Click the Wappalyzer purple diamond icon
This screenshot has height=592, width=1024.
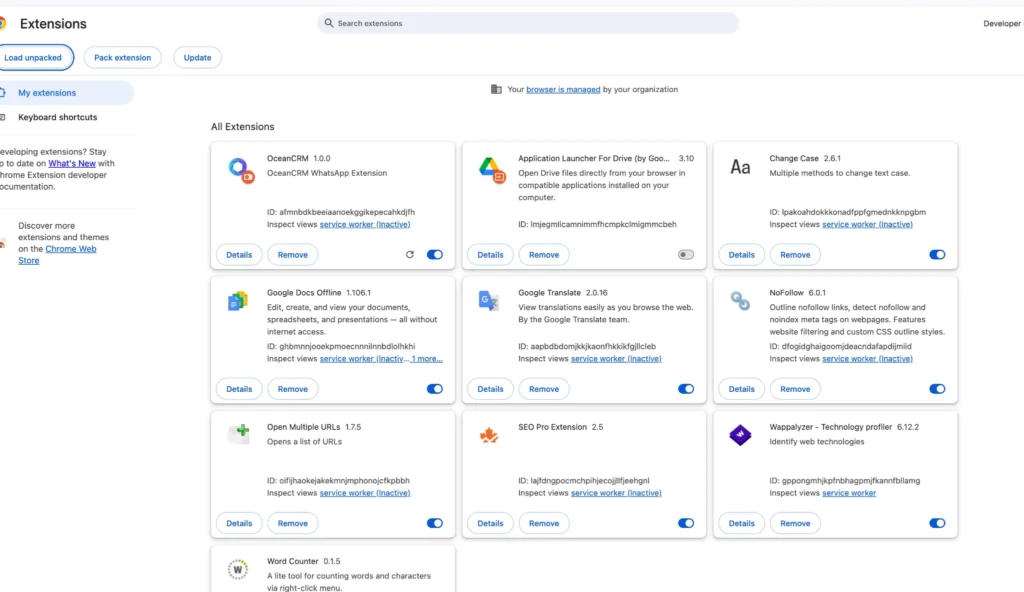[740, 435]
